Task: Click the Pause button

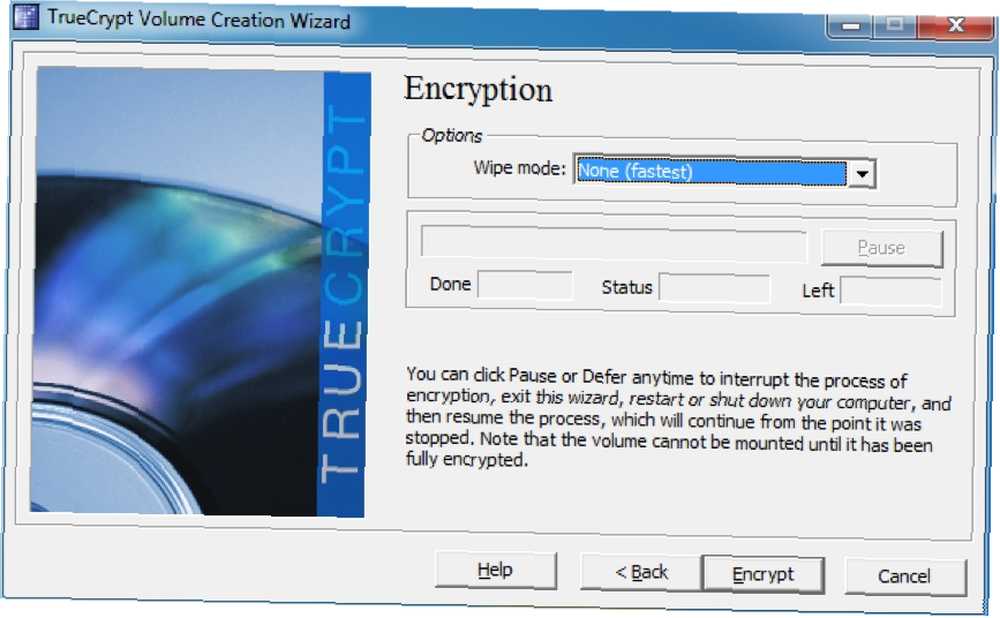Action: (x=881, y=248)
